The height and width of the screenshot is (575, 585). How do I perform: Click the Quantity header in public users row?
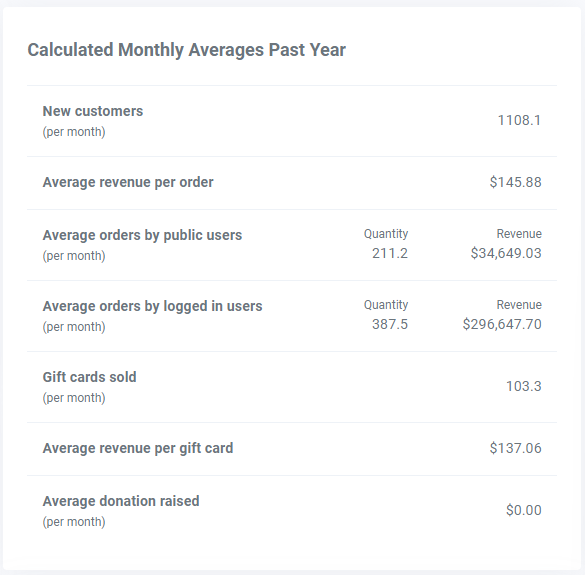click(x=386, y=234)
